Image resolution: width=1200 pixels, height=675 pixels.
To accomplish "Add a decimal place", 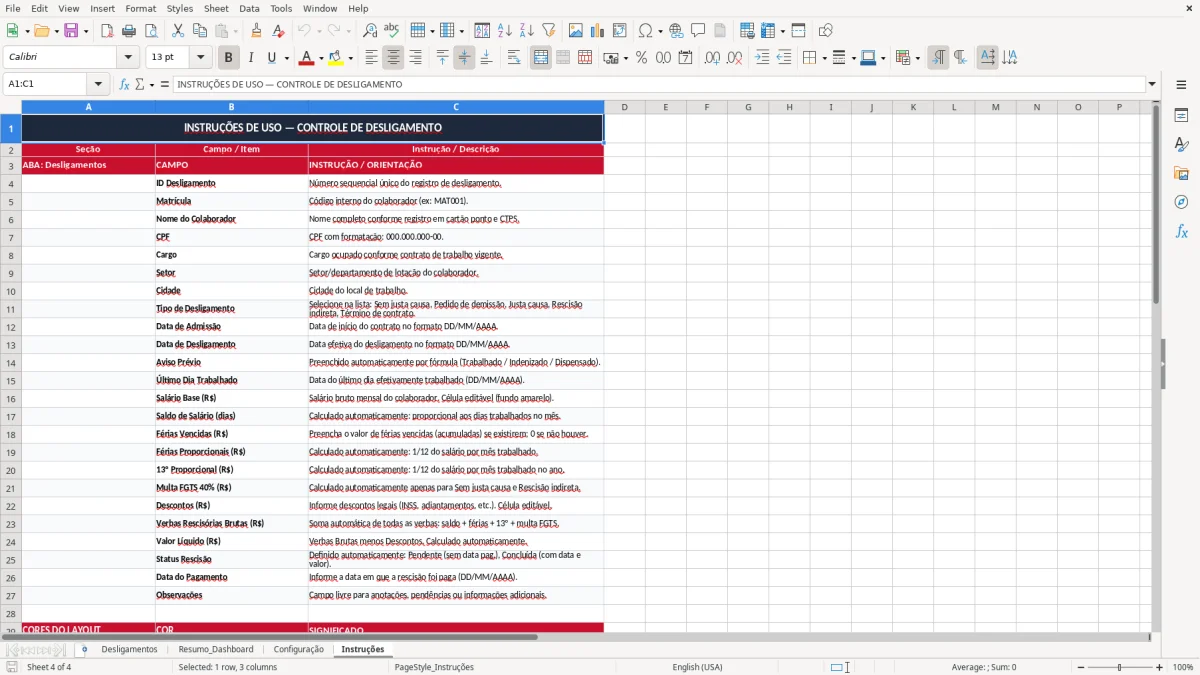I will (x=712, y=58).
